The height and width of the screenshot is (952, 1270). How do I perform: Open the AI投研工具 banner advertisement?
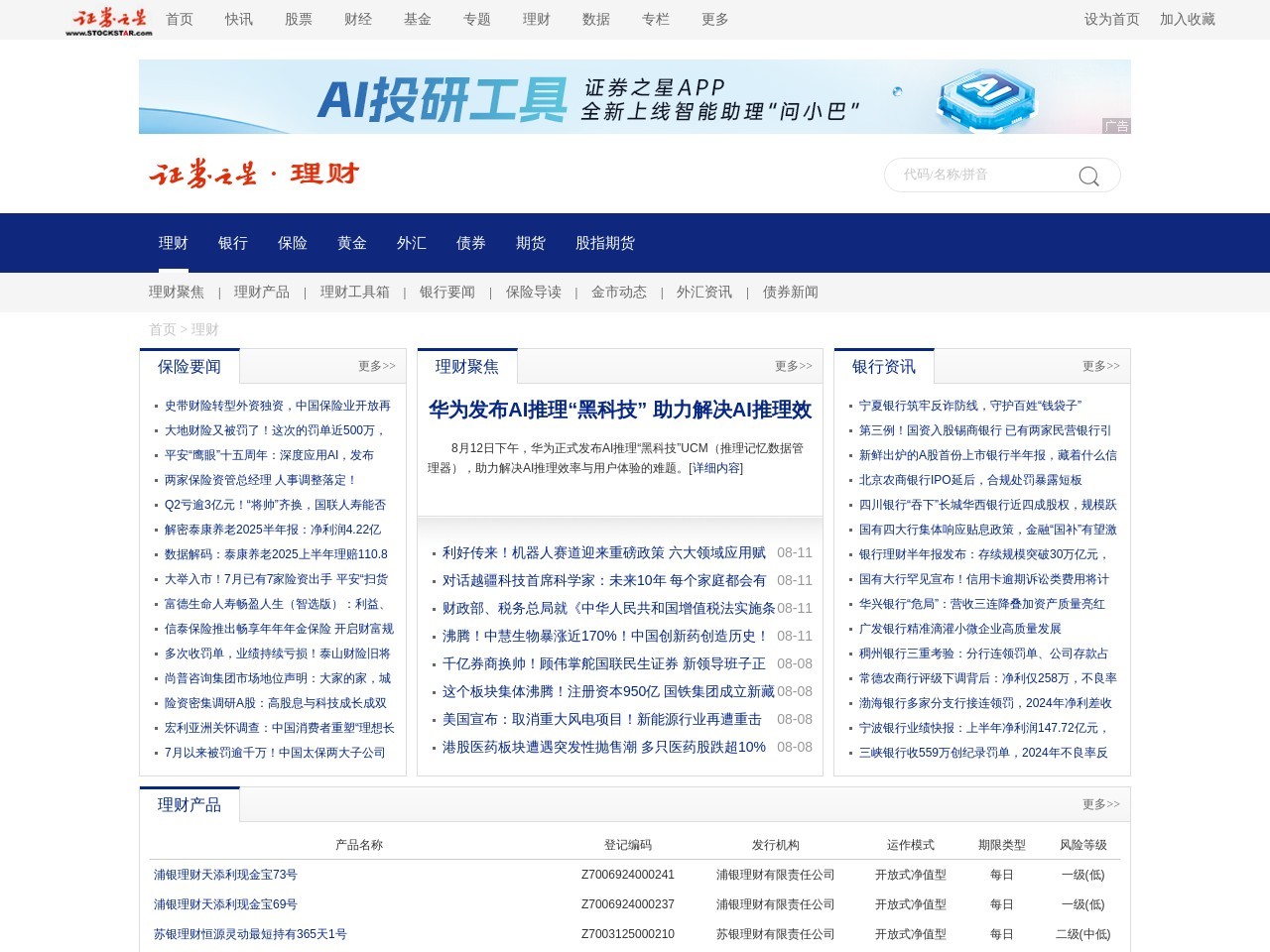(635, 96)
